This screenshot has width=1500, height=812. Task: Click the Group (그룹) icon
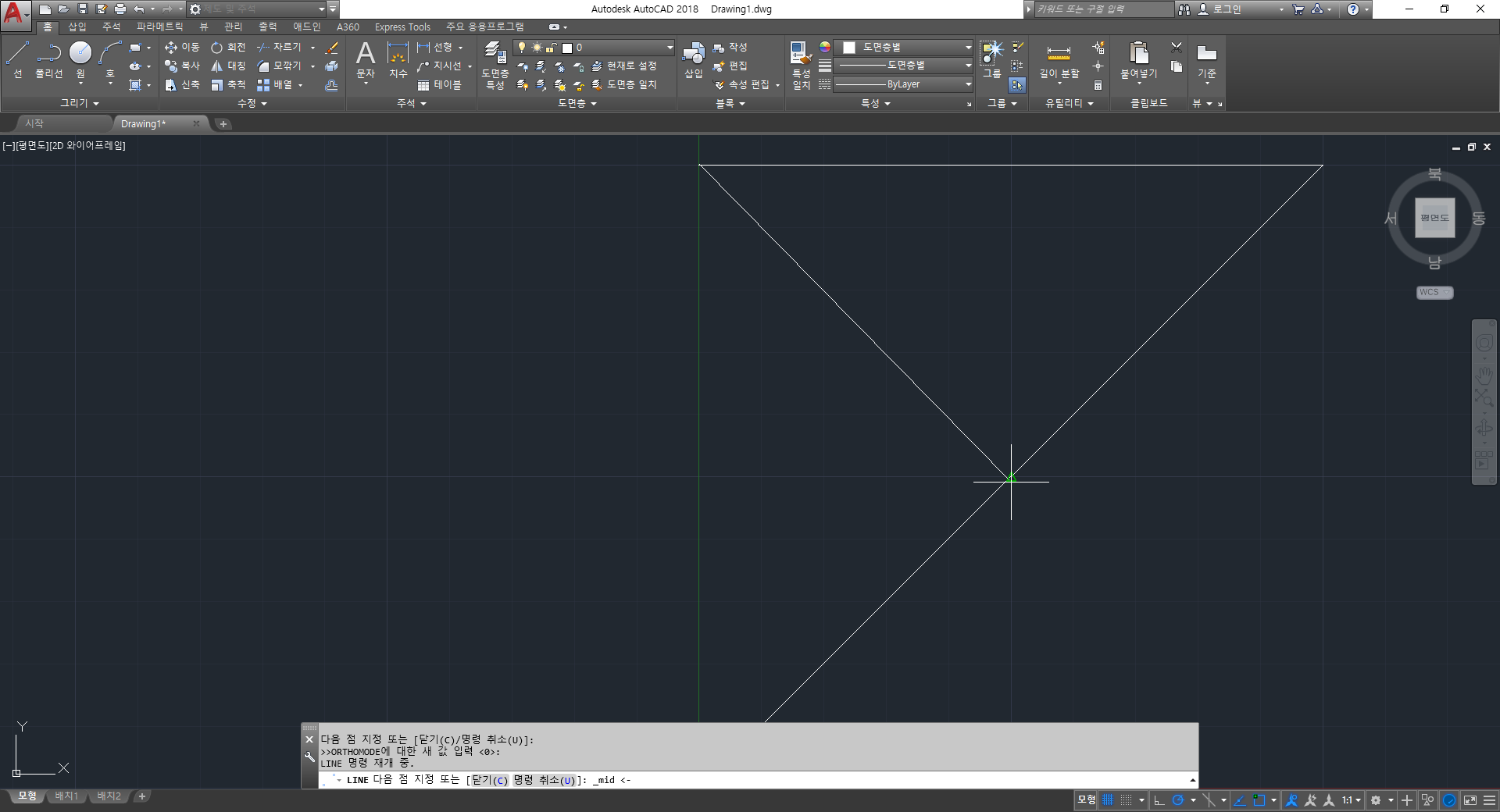[991, 59]
